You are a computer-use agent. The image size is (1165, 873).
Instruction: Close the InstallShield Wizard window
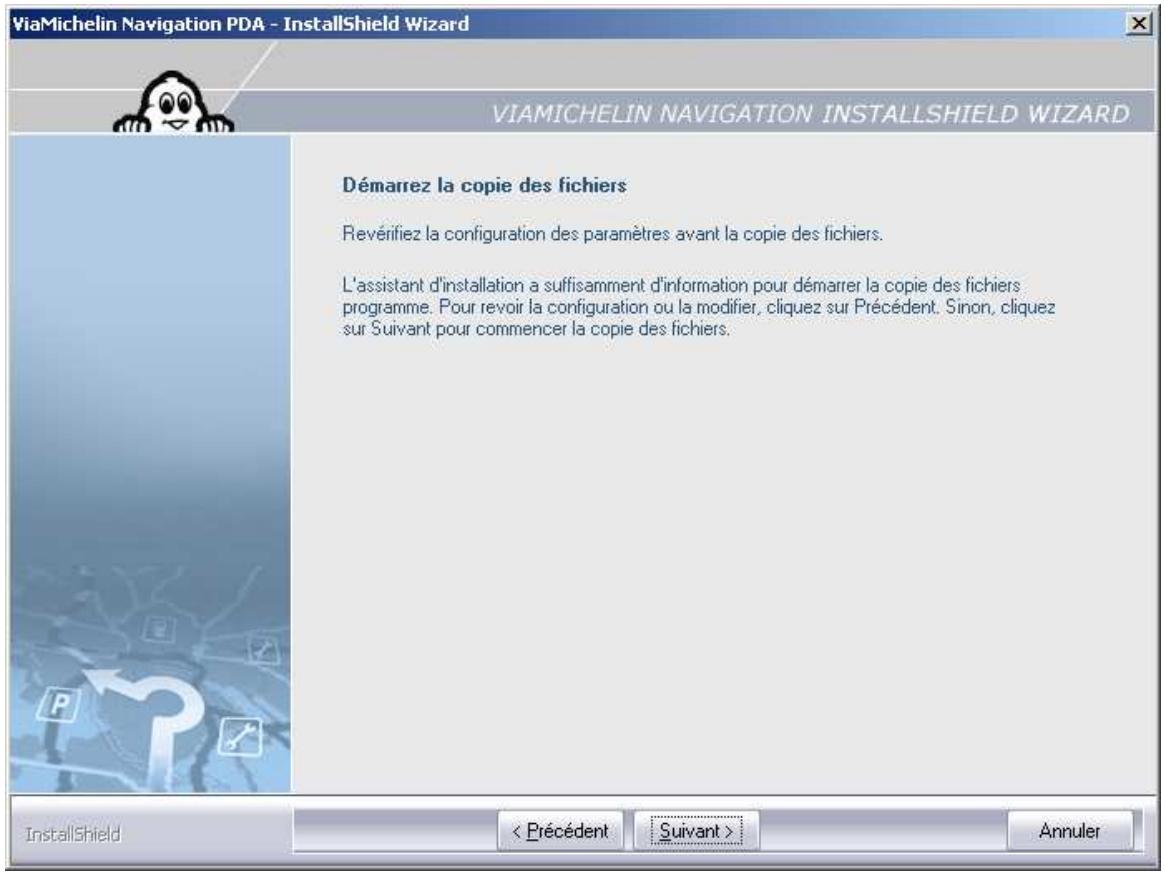point(1139,24)
